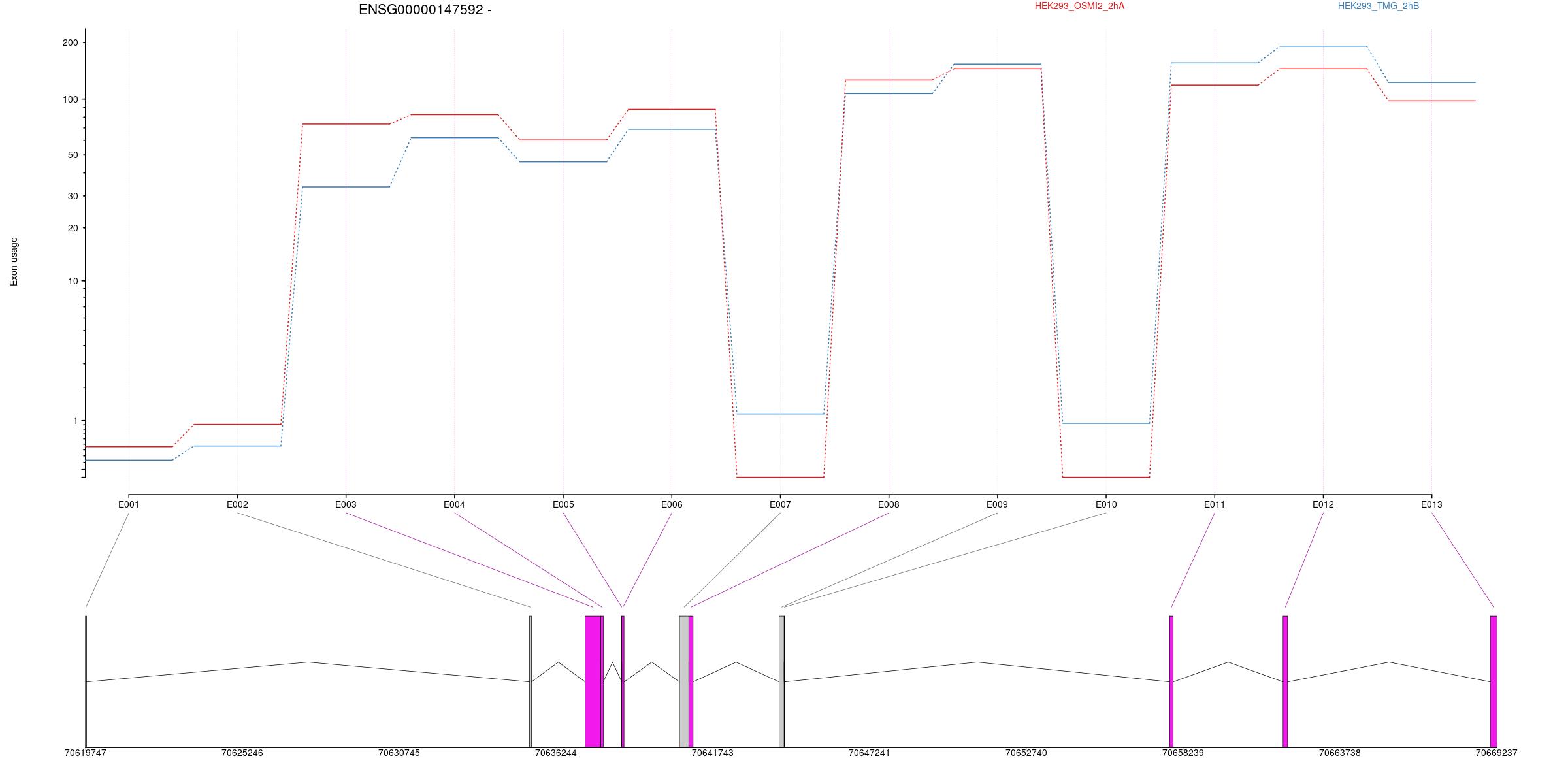The width and height of the screenshot is (1568, 784).
Task: Click the E001 exon label
Action: pos(129,504)
